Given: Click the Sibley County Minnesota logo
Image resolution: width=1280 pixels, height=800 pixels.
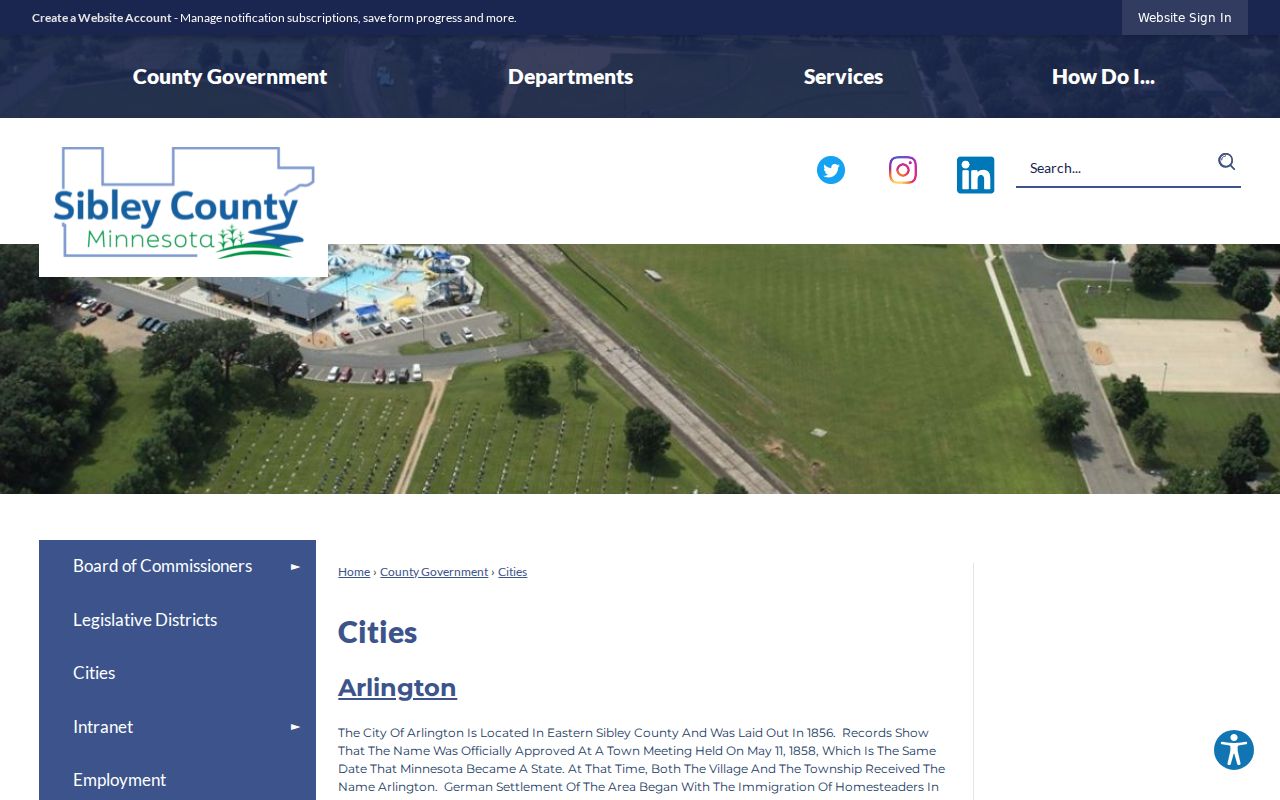Looking at the screenshot, I should (184, 203).
